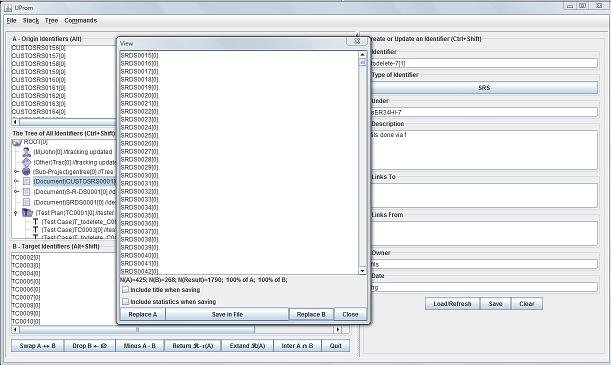Viewport: 611px width, 365px height.
Task: Enable Include title when saving
Action: 125,290
